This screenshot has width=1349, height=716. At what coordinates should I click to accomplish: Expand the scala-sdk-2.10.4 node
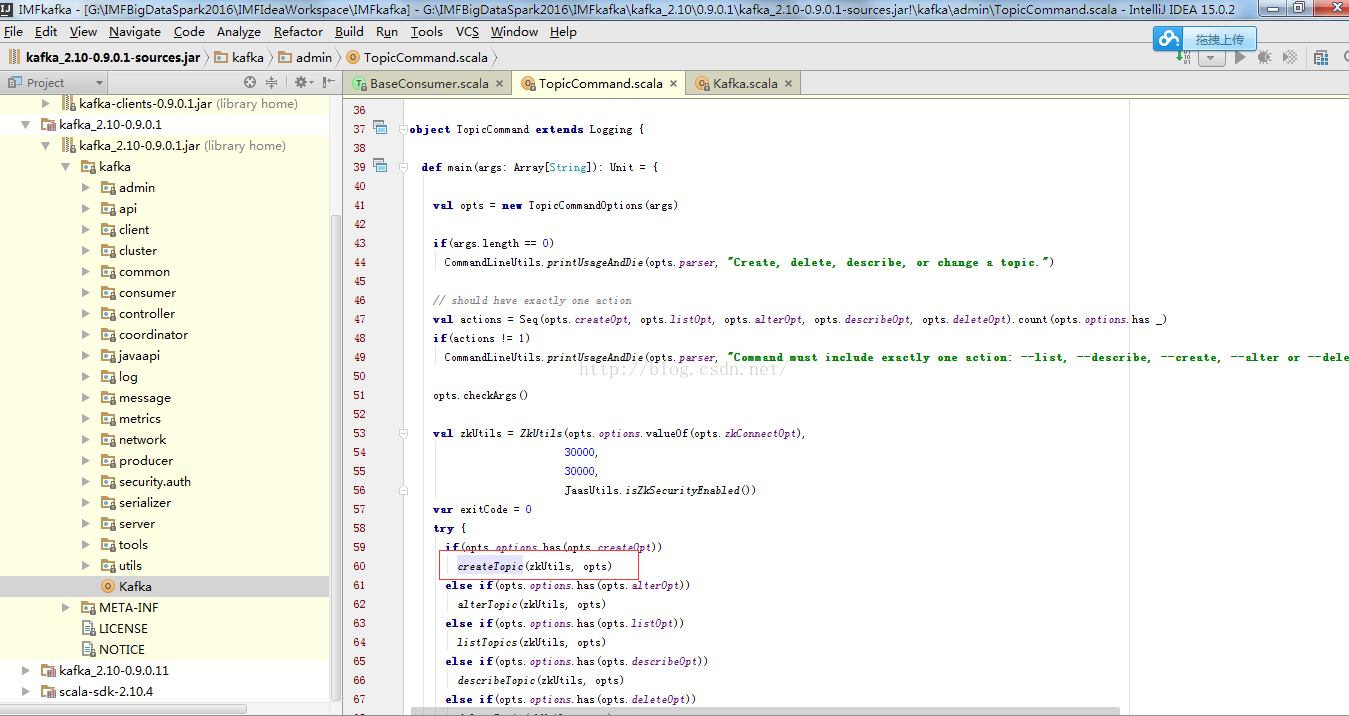pos(26,691)
